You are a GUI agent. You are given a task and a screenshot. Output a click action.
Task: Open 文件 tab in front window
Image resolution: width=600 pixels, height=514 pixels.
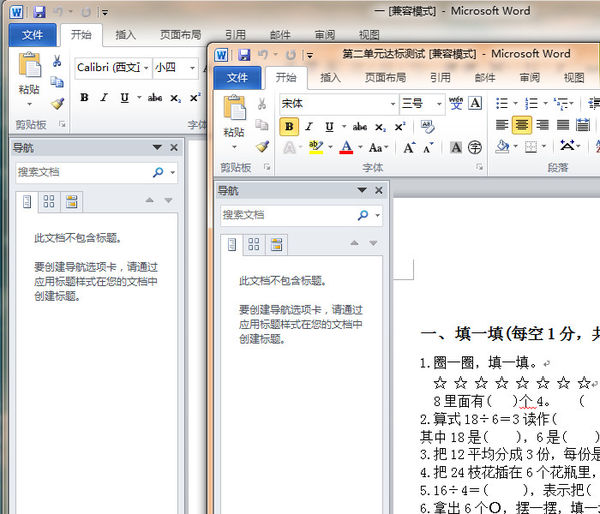pos(237,78)
